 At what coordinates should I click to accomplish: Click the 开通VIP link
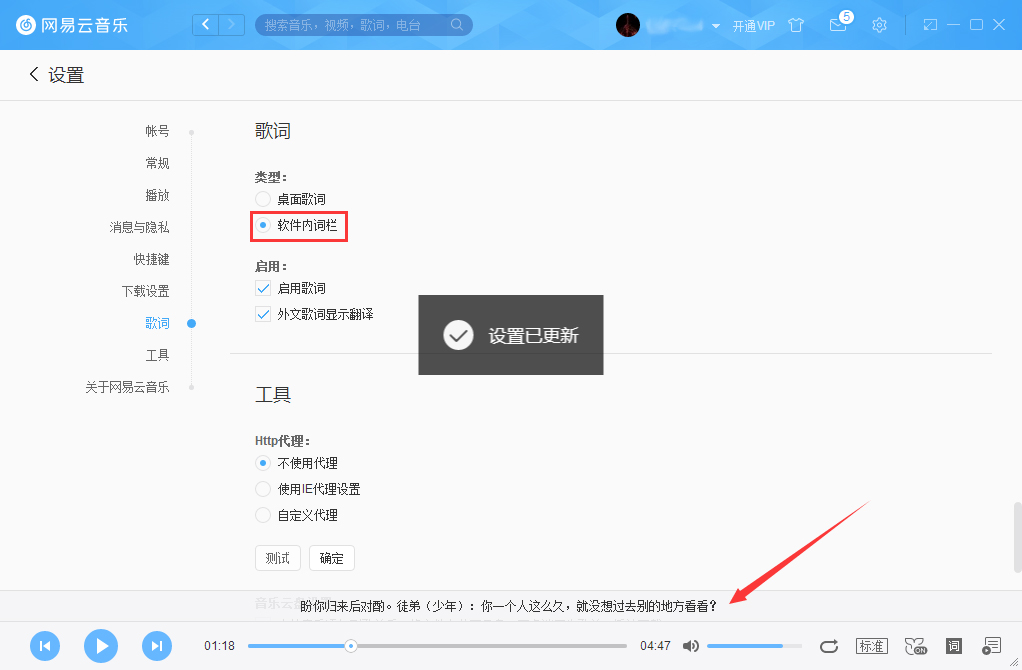pos(753,25)
